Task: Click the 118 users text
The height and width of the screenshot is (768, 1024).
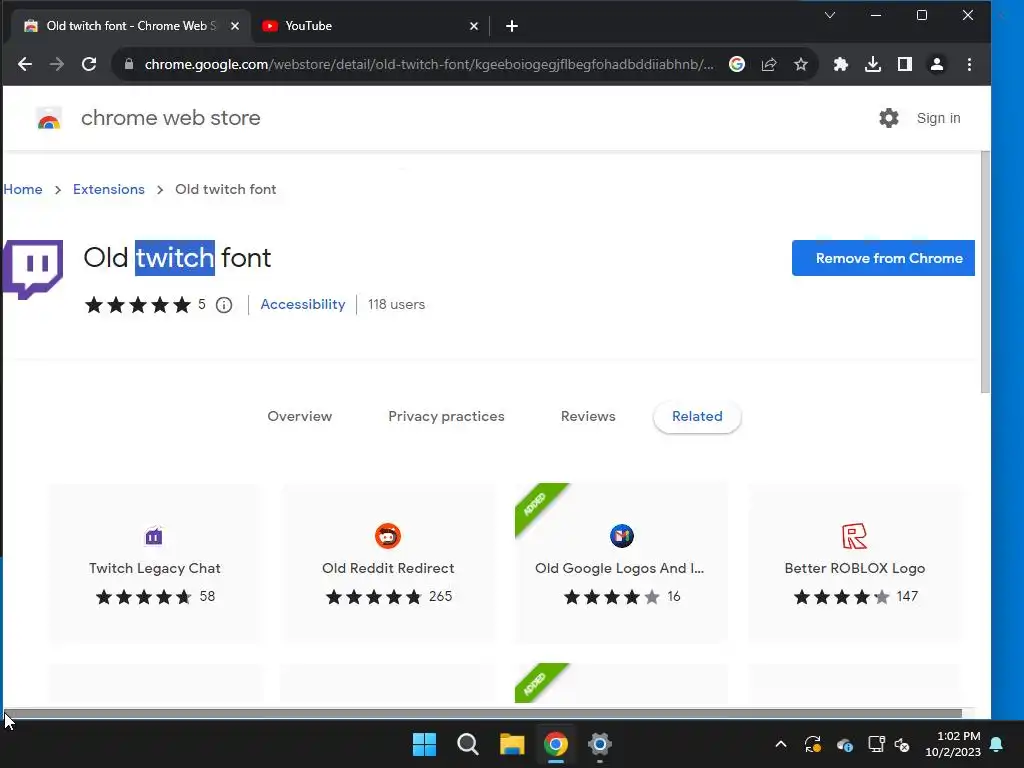Action: pyautogui.click(x=396, y=304)
